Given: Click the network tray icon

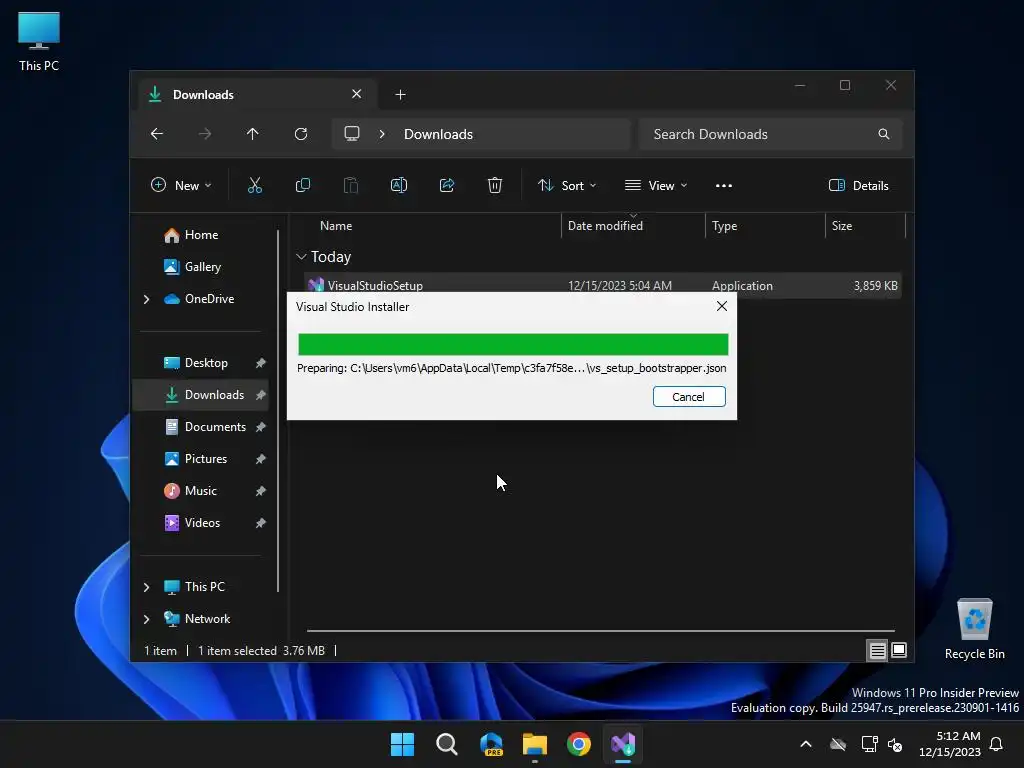Looking at the screenshot, I should click(x=869, y=744).
